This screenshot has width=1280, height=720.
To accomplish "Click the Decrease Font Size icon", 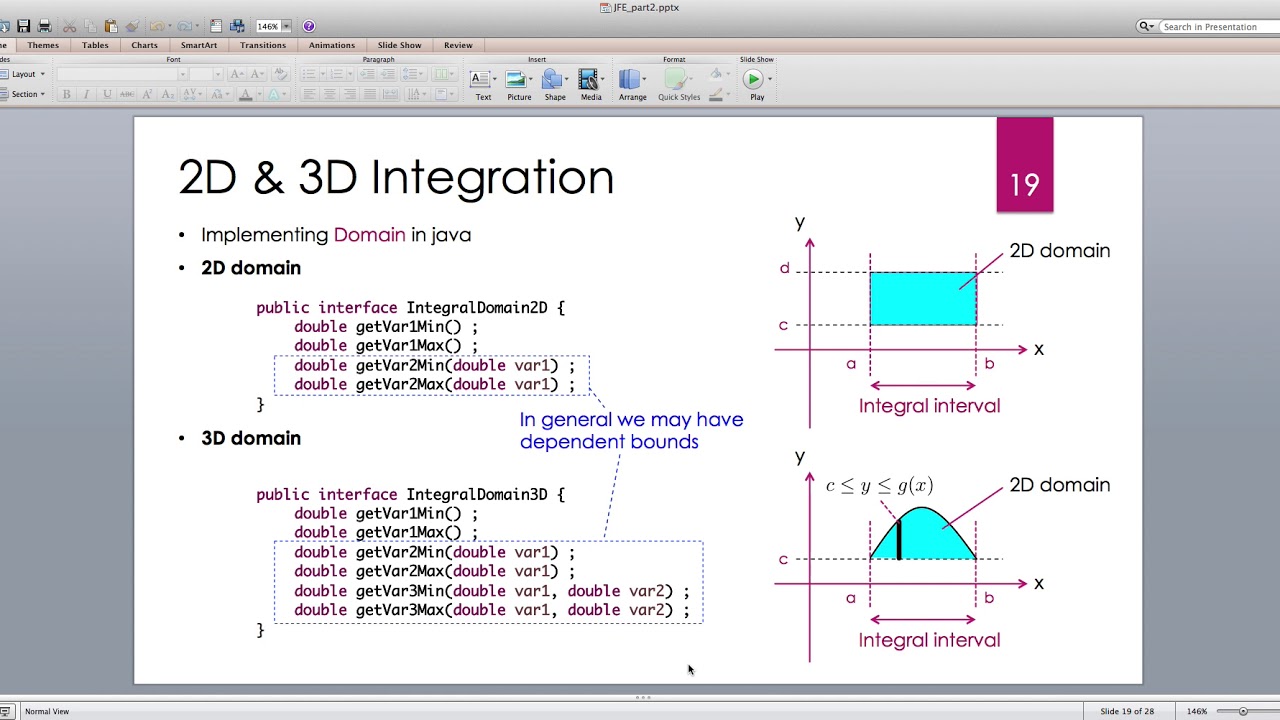I will pyautogui.click(x=256, y=74).
